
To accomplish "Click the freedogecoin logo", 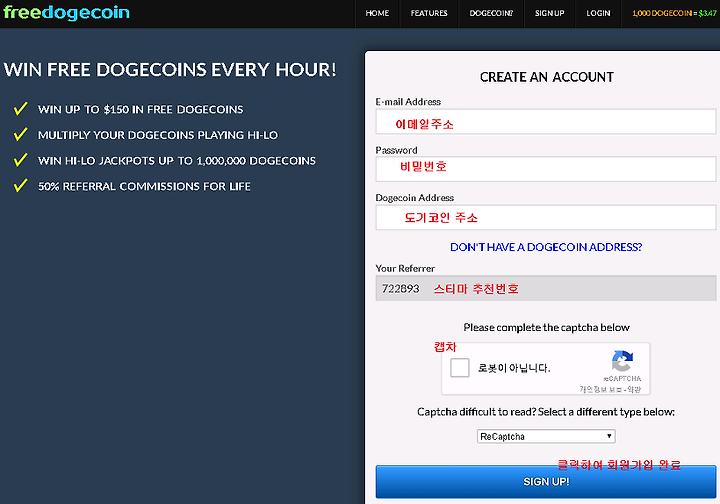I will coord(67,12).
